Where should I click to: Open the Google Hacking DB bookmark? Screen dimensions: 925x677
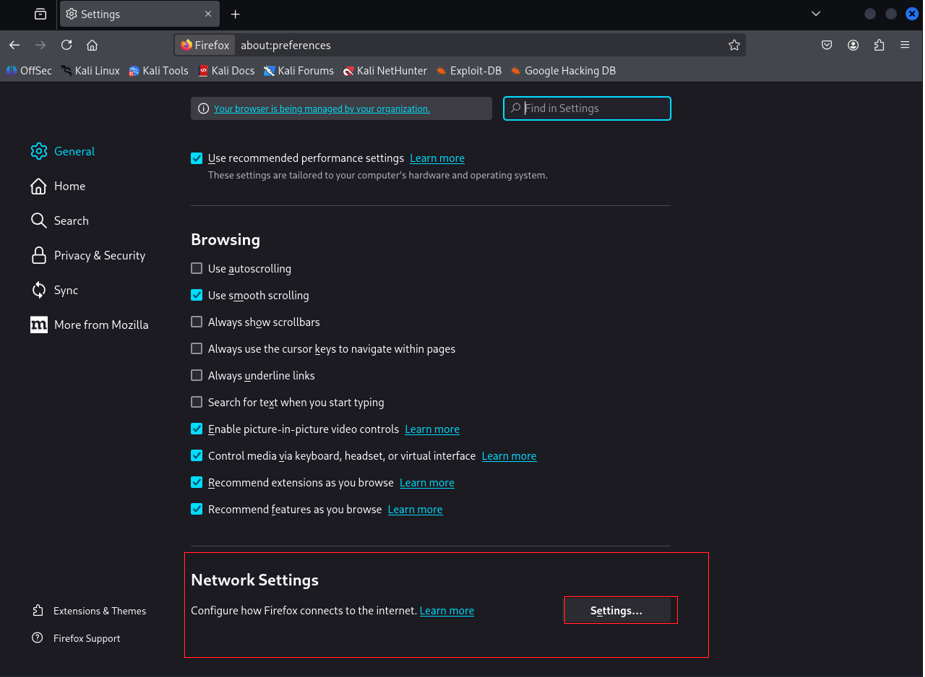[x=563, y=71]
